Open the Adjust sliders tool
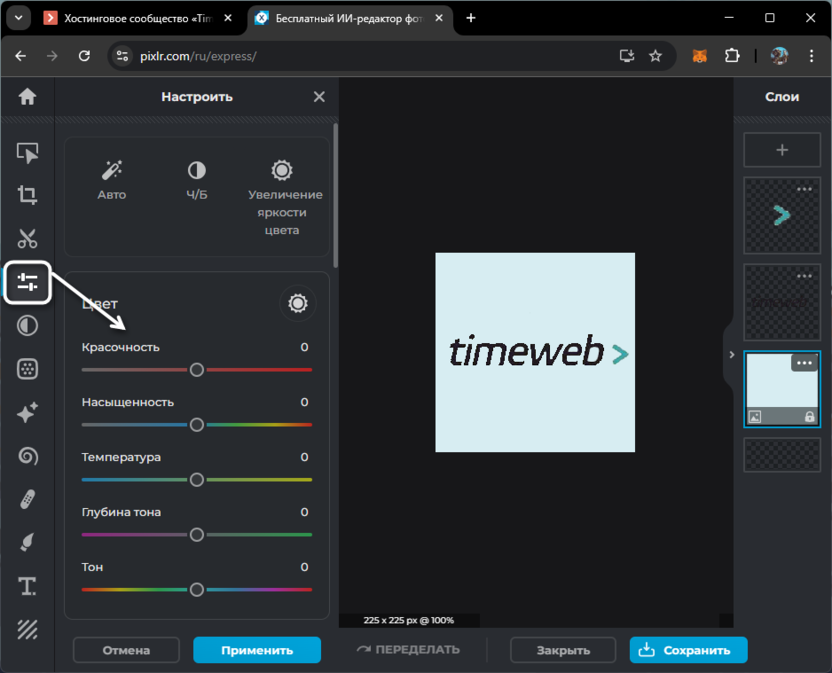 [27, 283]
